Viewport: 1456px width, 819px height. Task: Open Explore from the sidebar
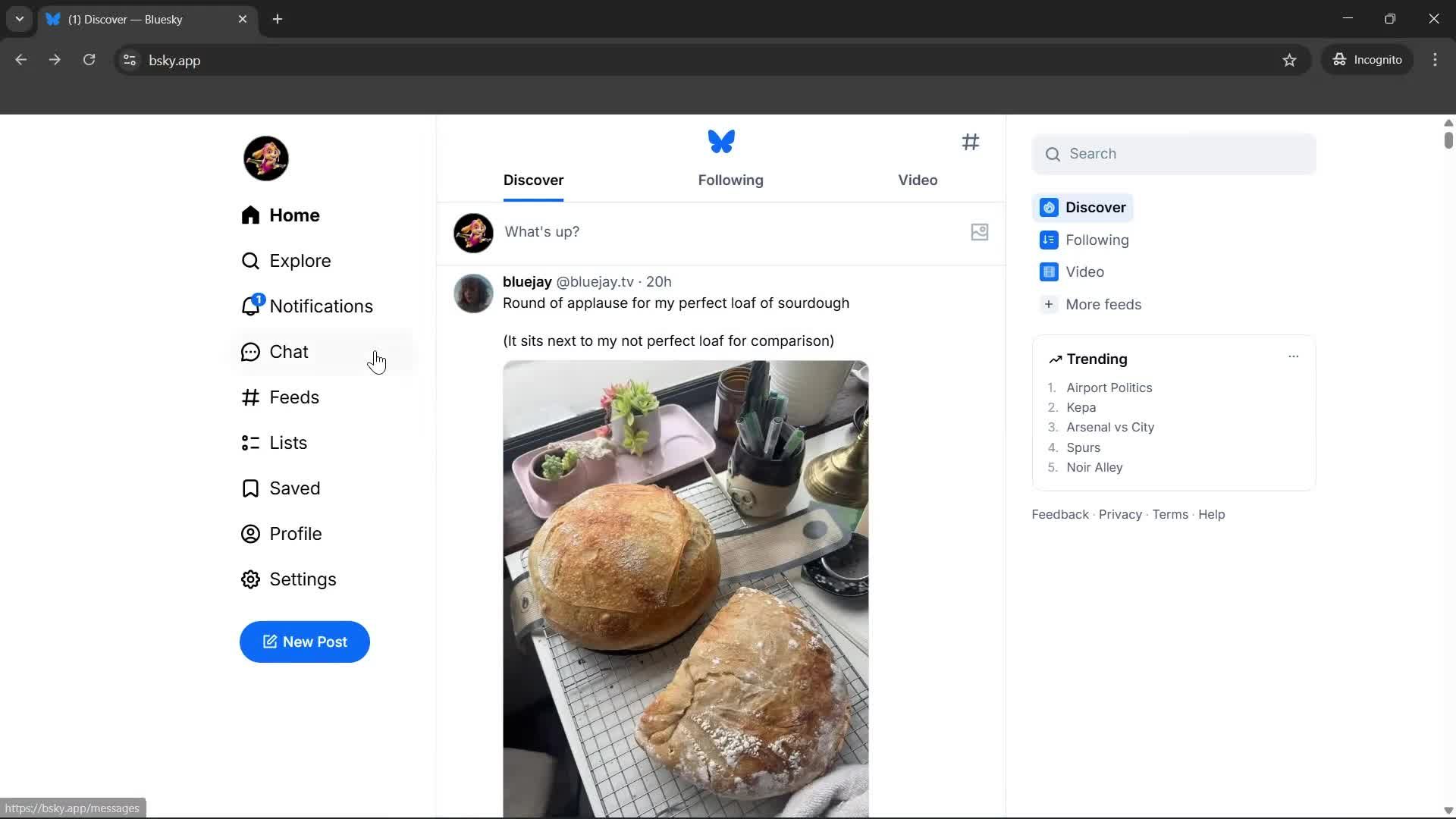300,260
